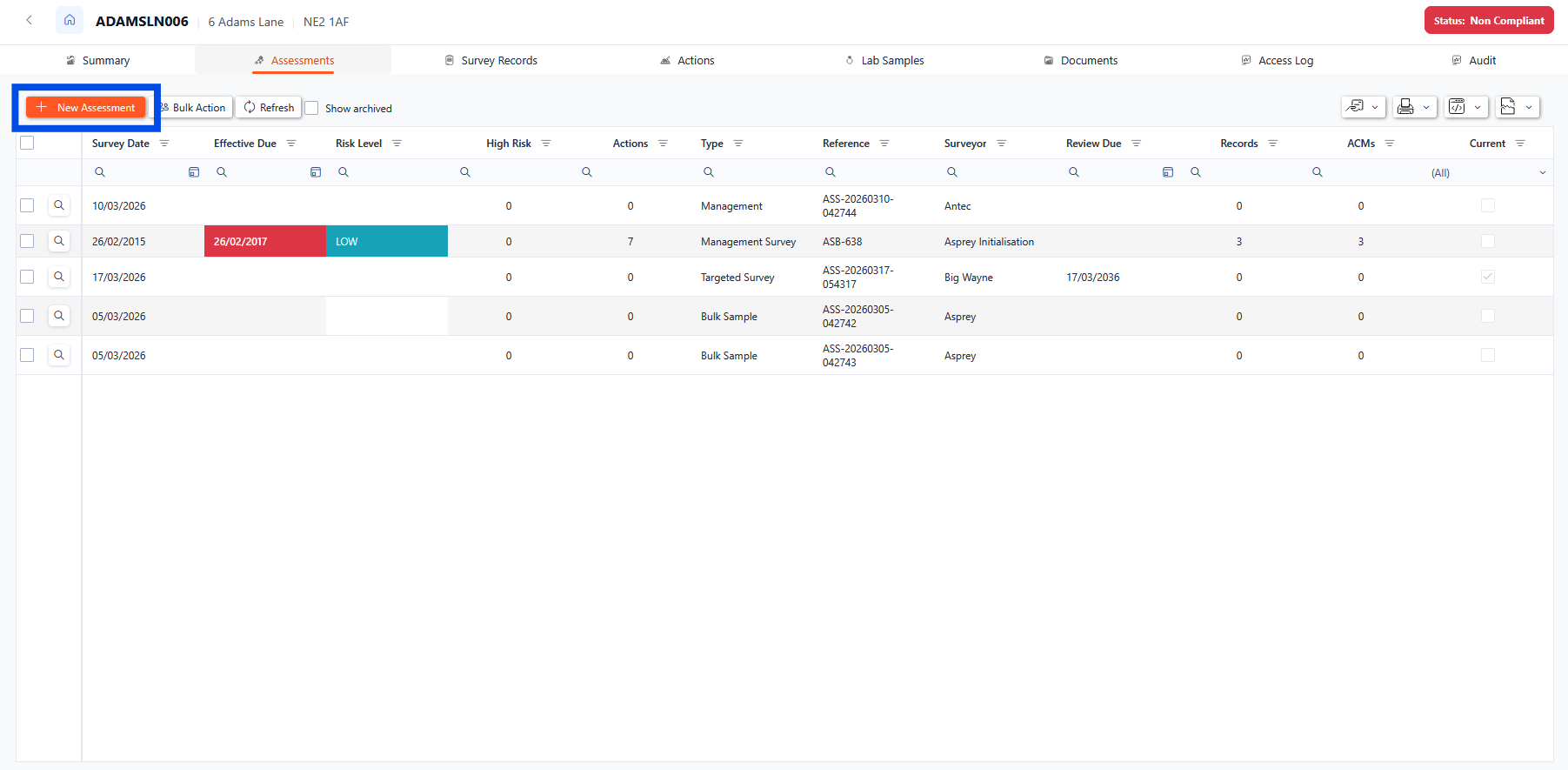Expand the Current column (All) filter dropdown

point(1542,172)
